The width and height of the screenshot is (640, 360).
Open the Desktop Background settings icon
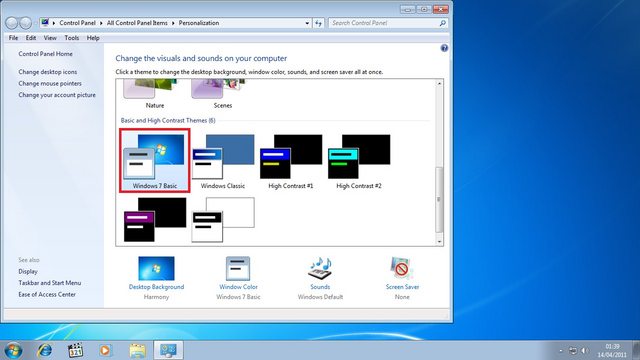[x=156, y=269]
